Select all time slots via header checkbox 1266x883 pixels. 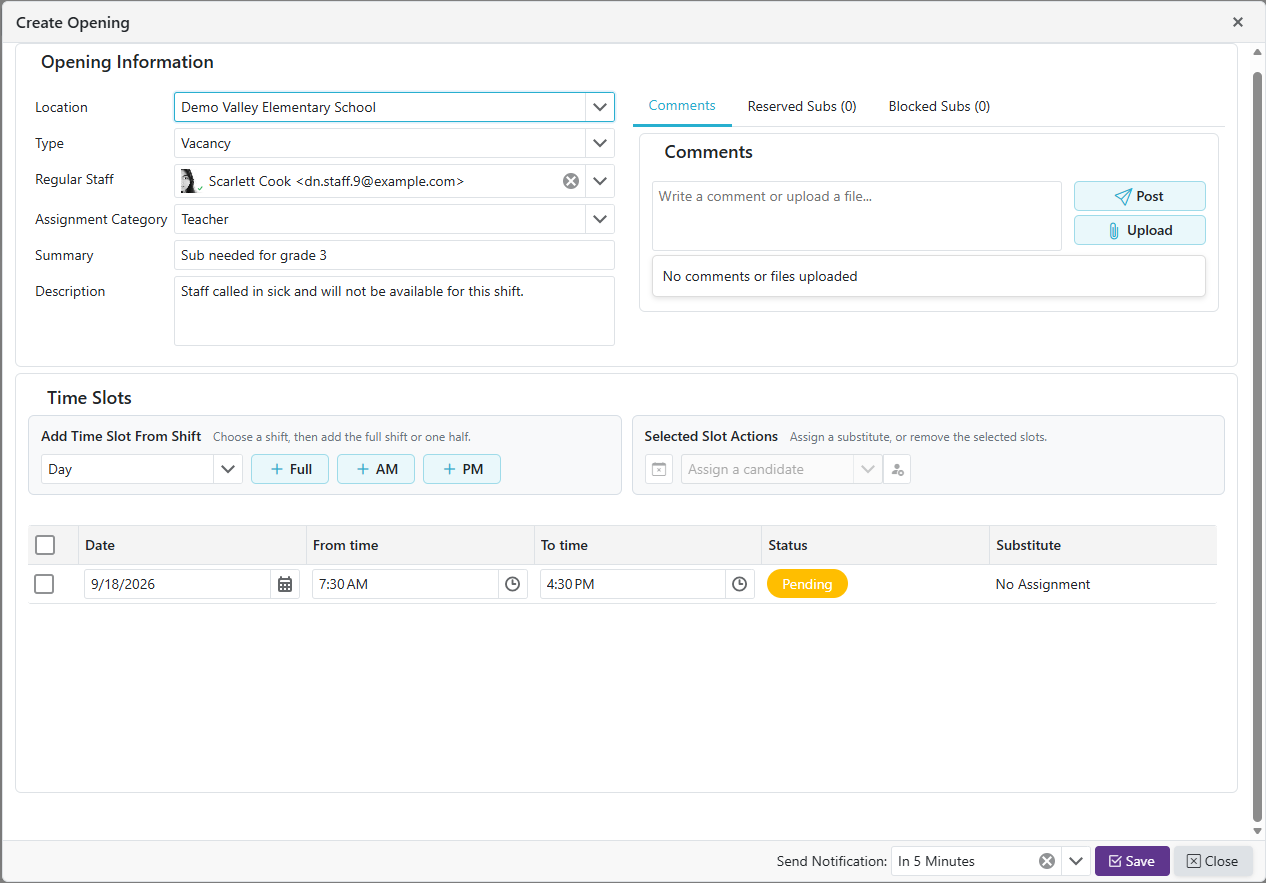pos(45,545)
